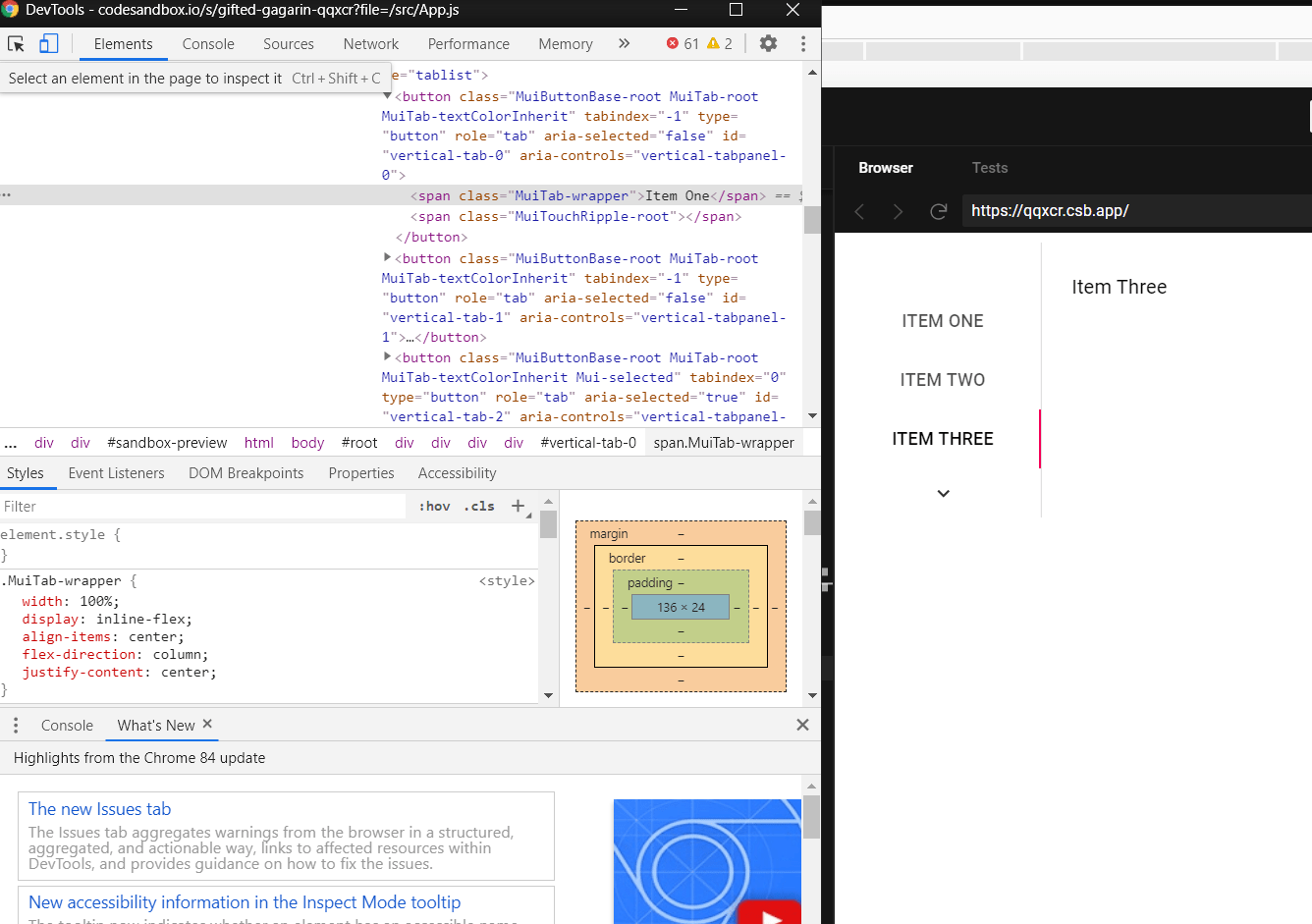The height and width of the screenshot is (924, 1312).
Task: Open The new Issues tab link
Action: [x=99, y=808]
